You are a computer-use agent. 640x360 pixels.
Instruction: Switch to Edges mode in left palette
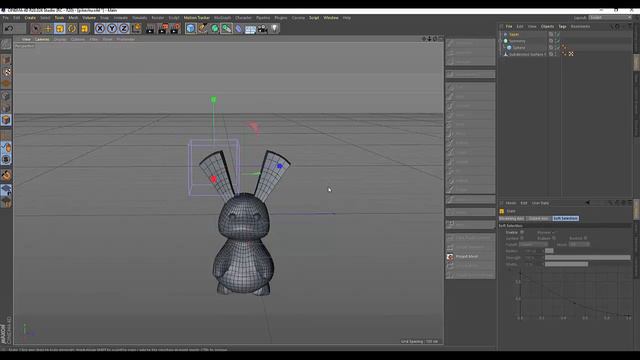click(x=6, y=108)
